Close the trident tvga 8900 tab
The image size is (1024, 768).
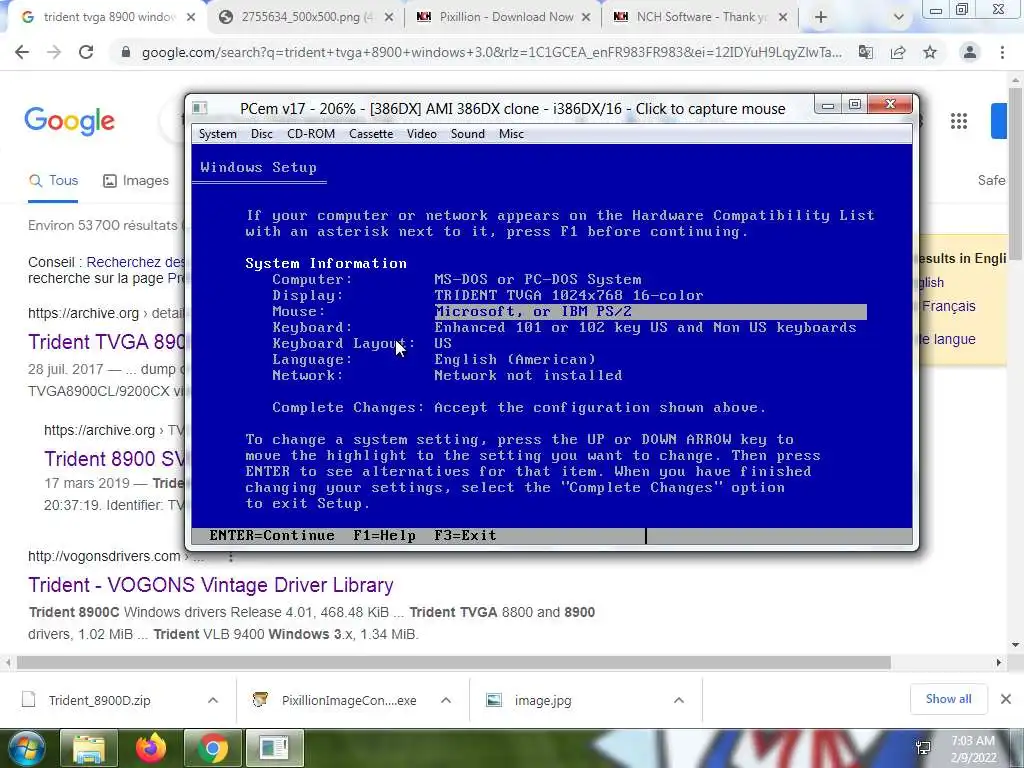pyautogui.click(x=191, y=18)
